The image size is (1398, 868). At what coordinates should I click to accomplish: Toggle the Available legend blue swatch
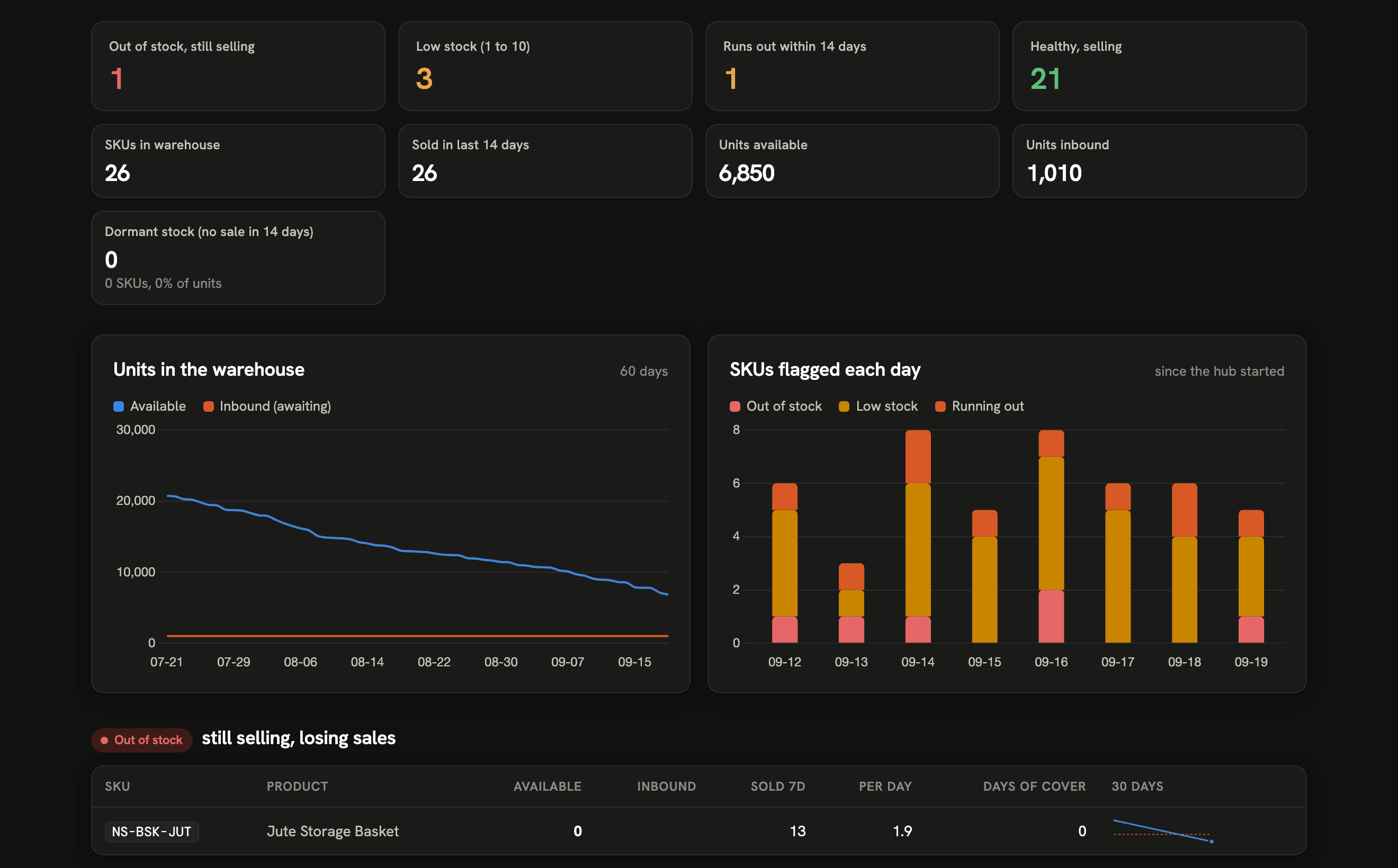coord(119,406)
